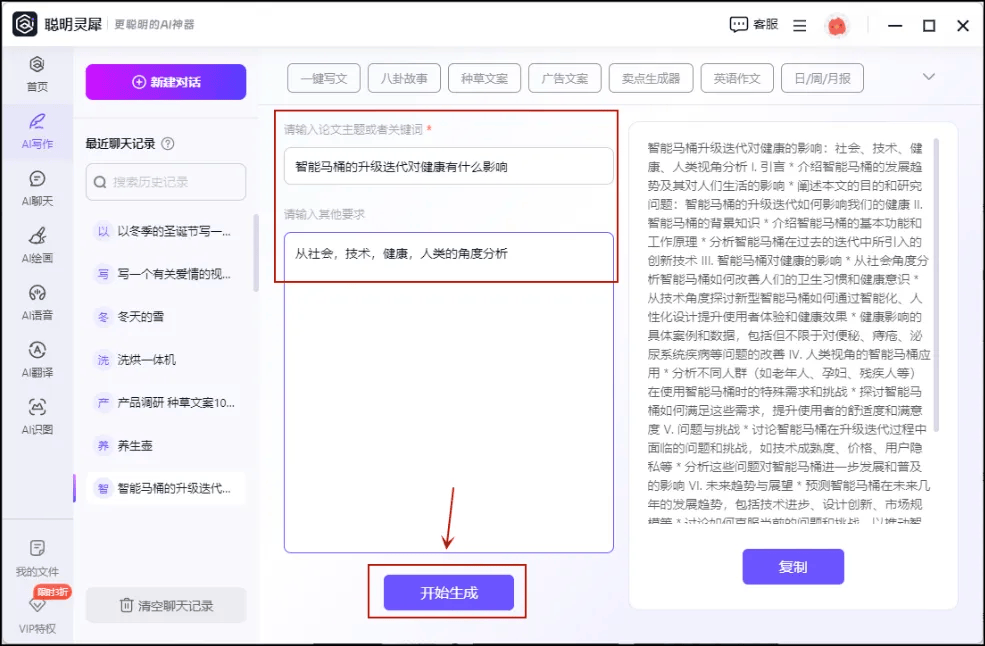Select the AI写作 writing icon
This screenshot has width=985, height=646.
click(37, 123)
